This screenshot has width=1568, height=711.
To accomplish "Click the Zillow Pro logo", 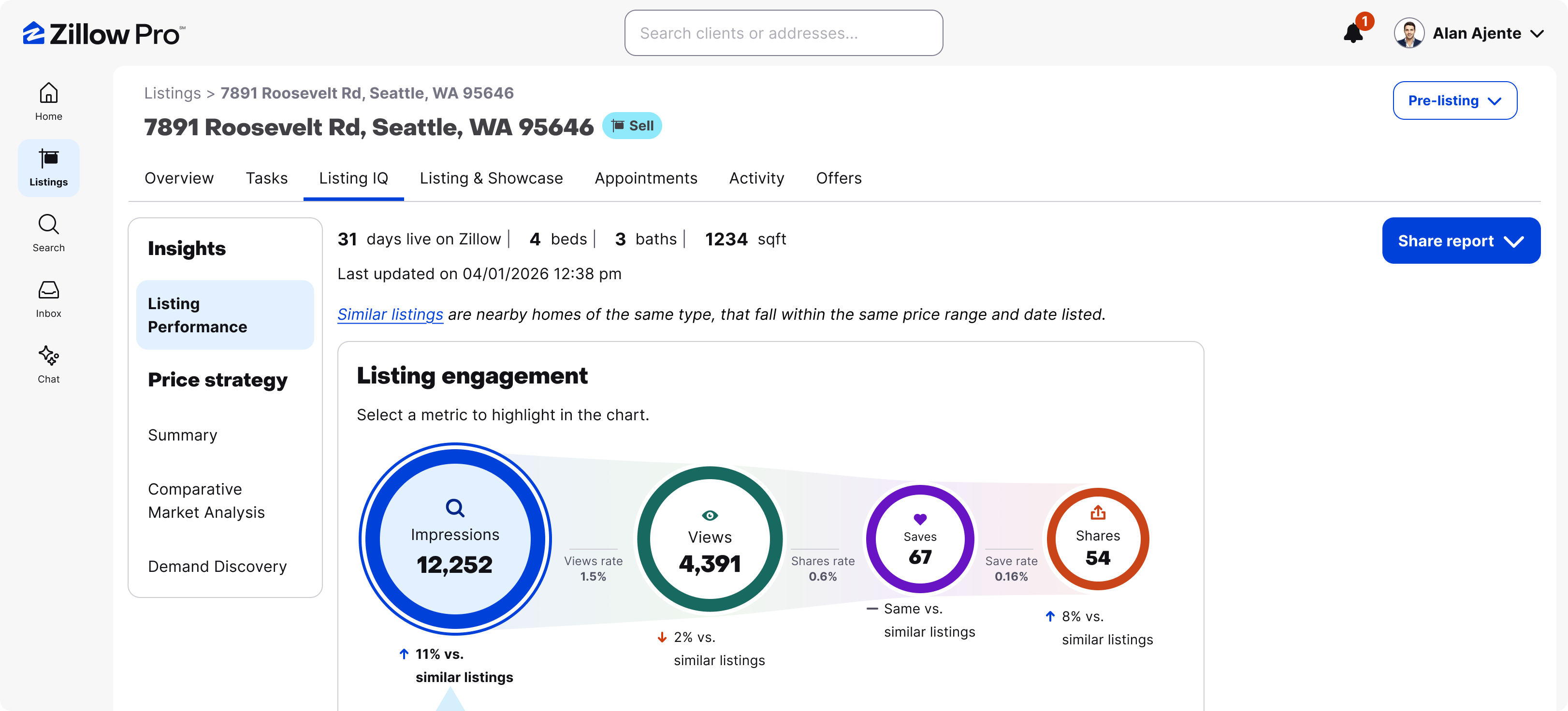I will pos(104,33).
